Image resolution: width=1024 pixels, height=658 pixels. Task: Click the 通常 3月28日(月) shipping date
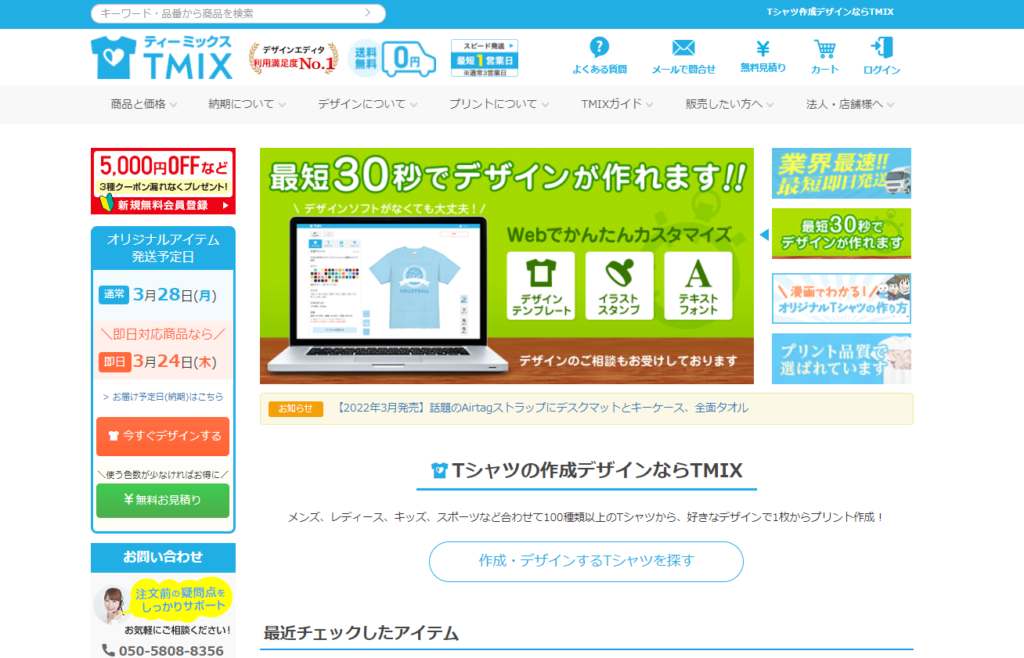pos(158,295)
